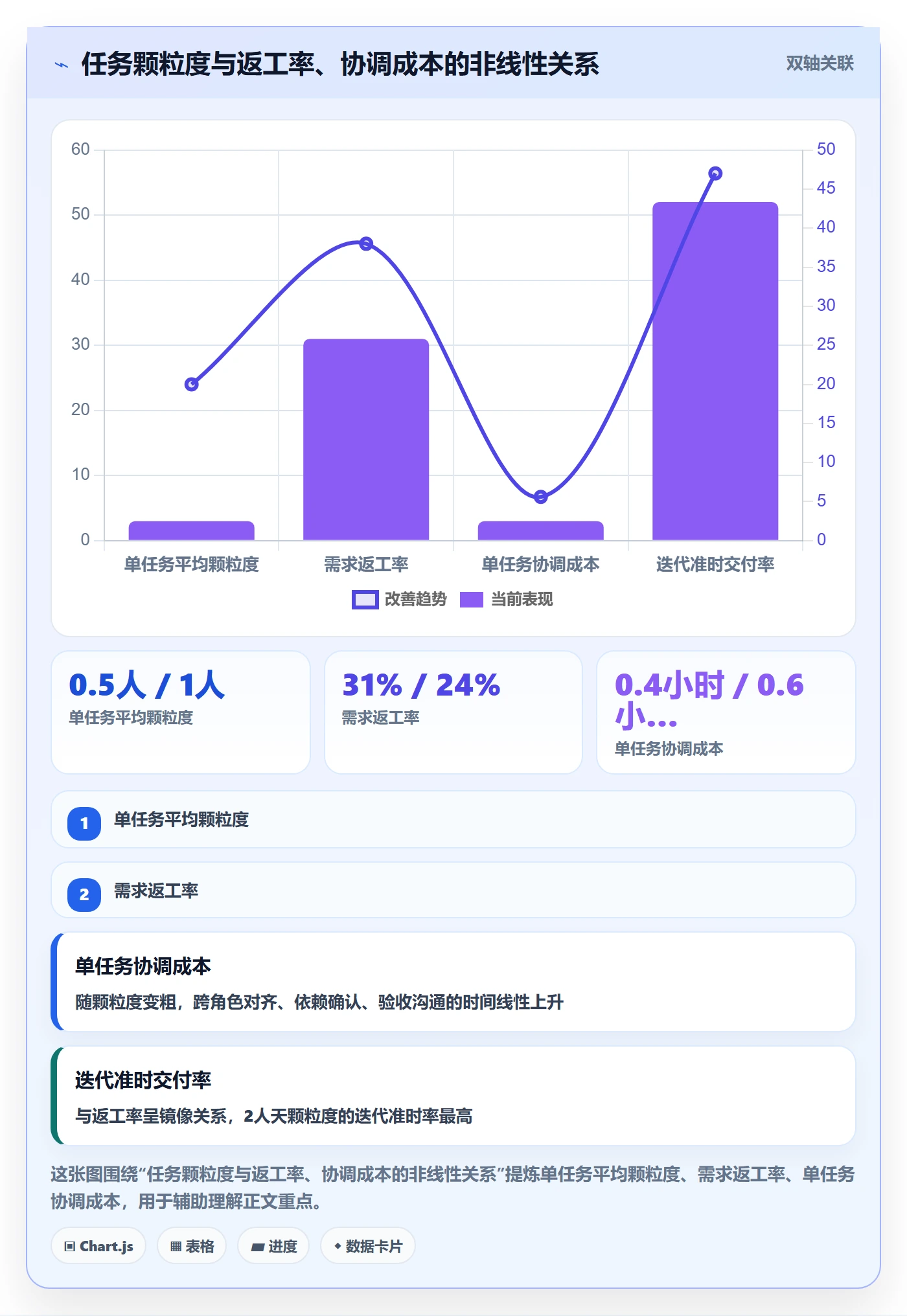This screenshot has height=1316, width=907.
Task: Click the line point above 需求返工率 bar
Action: point(366,244)
